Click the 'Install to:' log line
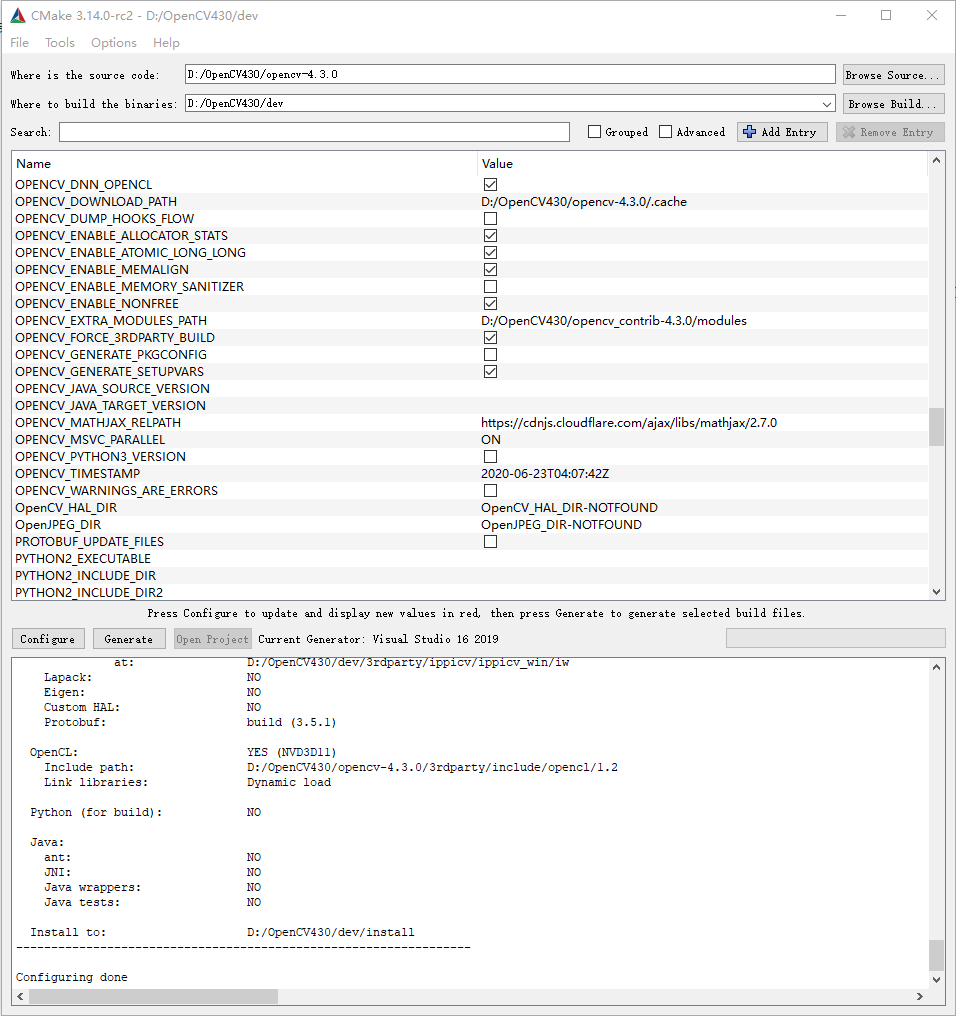The height and width of the screenshot is (1016, 956). (222, 932)
